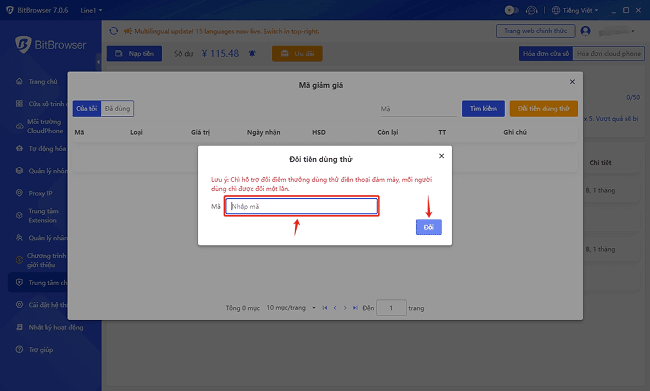
Task: Click the BitBrowser logo
Action: pos(51,45)
